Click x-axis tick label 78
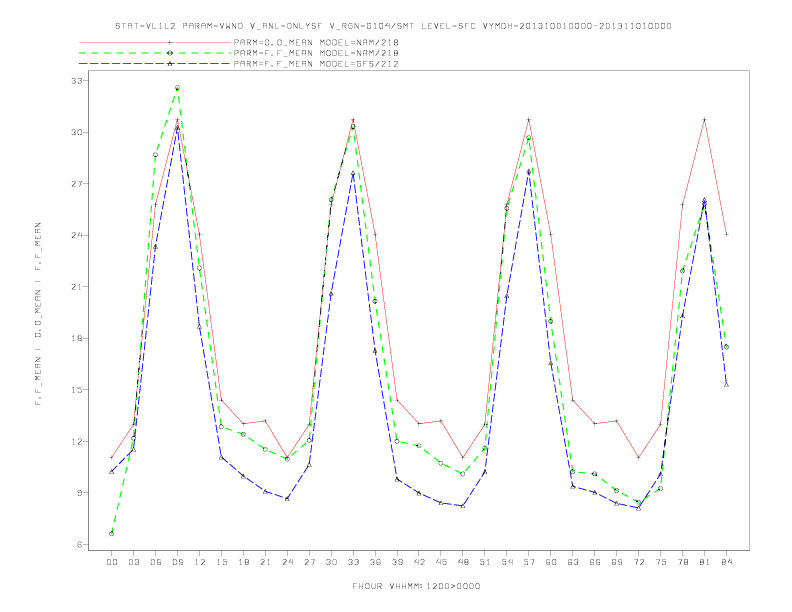The image size is (792, 612). (x=683, y=562)
